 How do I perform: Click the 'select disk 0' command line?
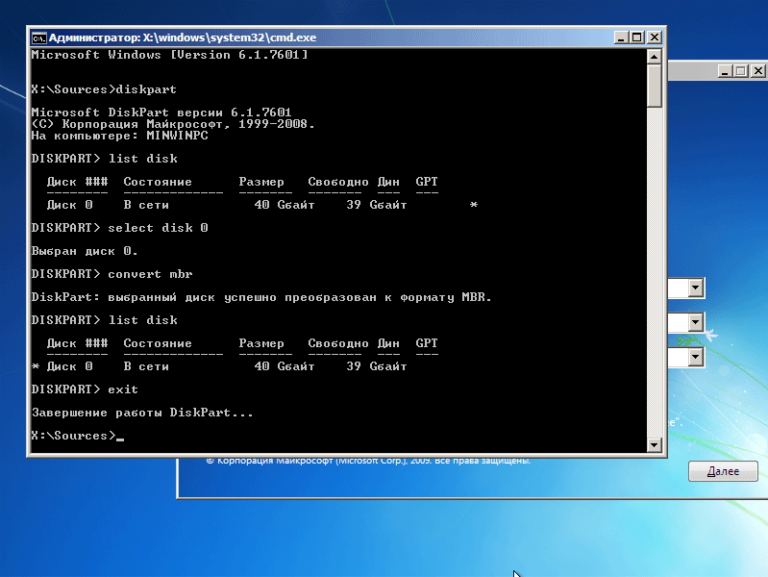120,228
